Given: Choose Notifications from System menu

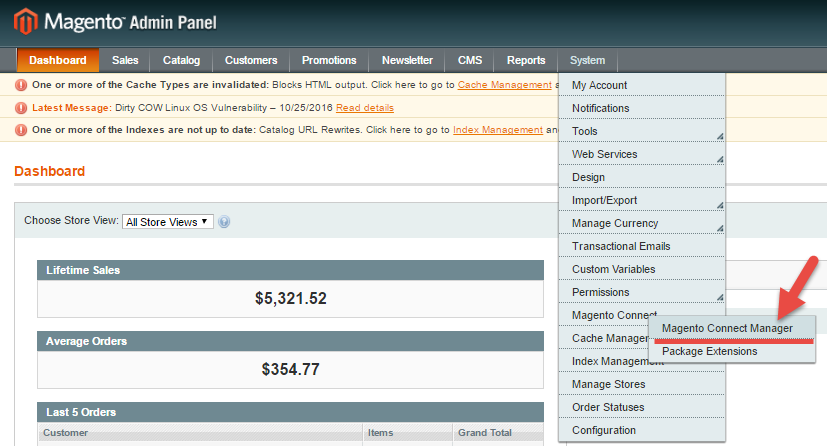Looking at the screenshot, I should pyautogui.click(x=641, y=108).
